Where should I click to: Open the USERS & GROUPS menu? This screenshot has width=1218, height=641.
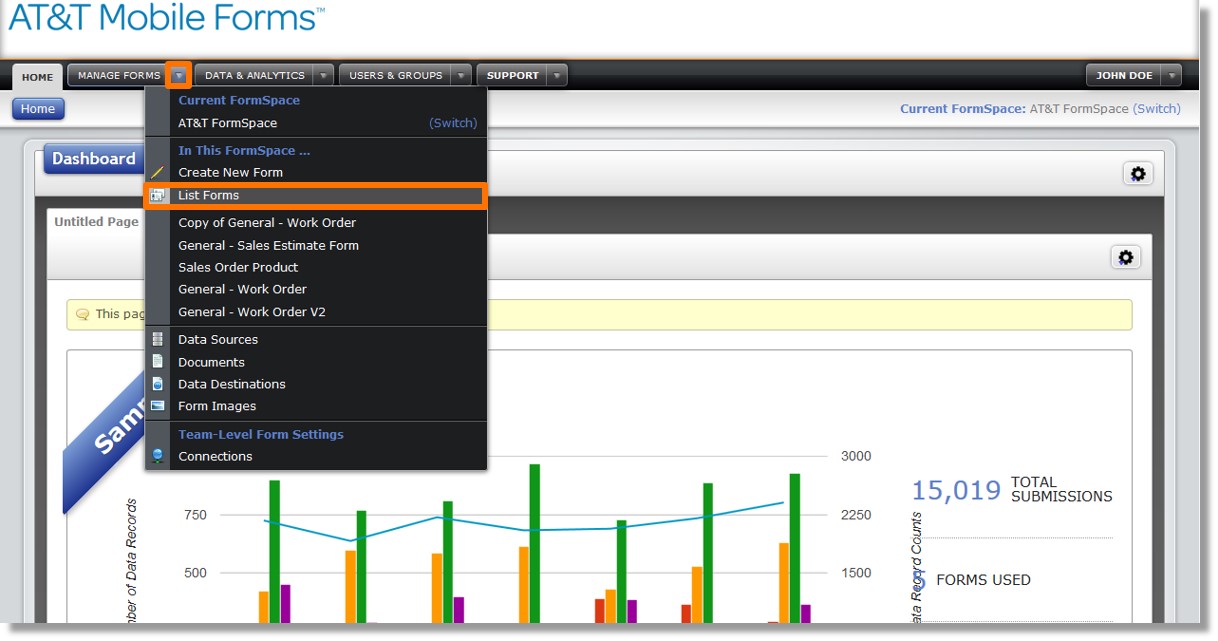click(x=395, y=75)
